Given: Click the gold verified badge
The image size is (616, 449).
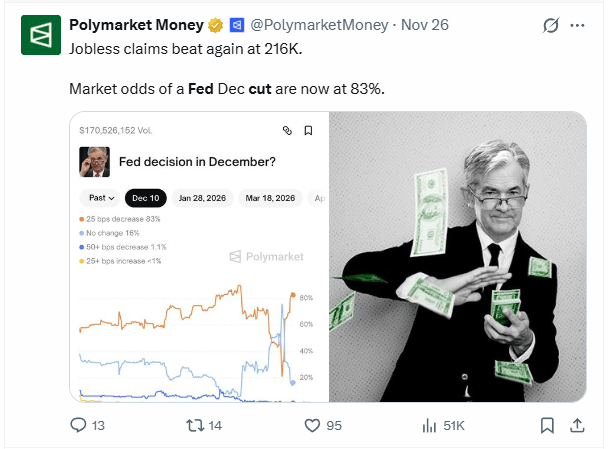Looking at the screenshot, I should (215, 26).
